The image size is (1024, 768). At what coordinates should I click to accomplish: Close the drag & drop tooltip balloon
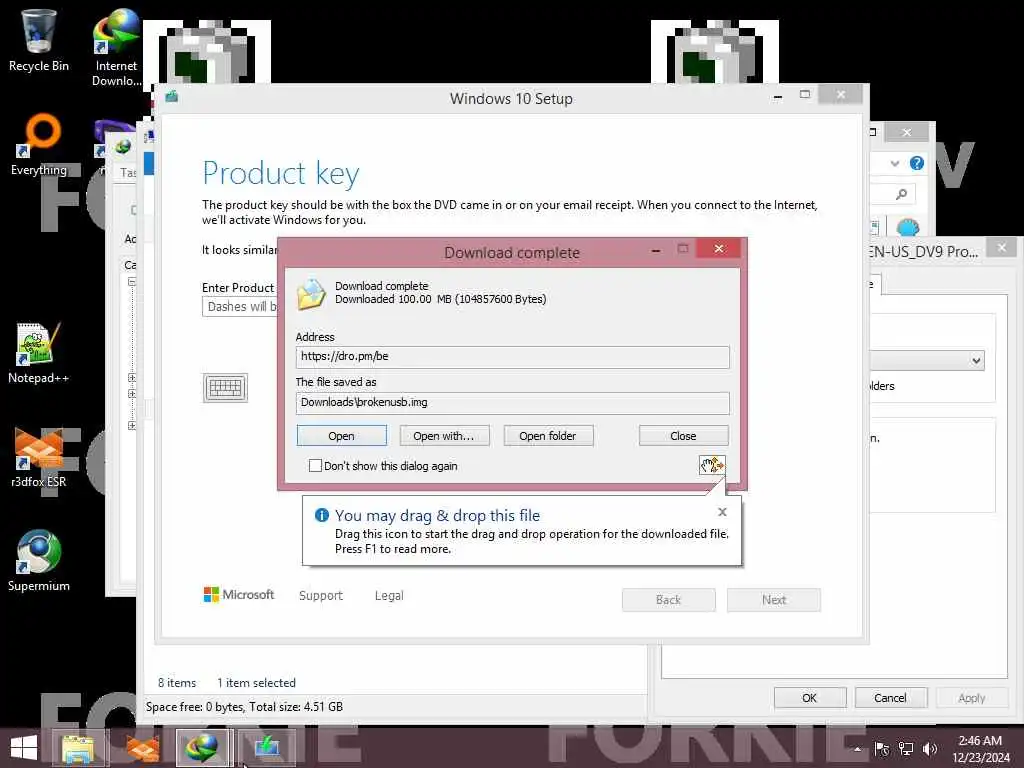click(x=722, y=512)
